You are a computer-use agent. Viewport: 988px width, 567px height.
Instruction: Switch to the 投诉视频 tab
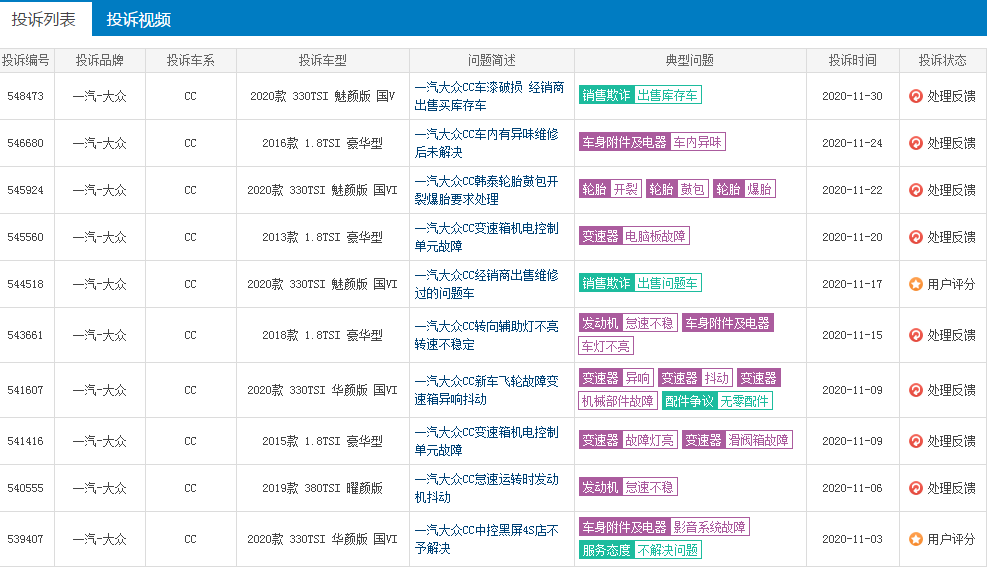139,19
